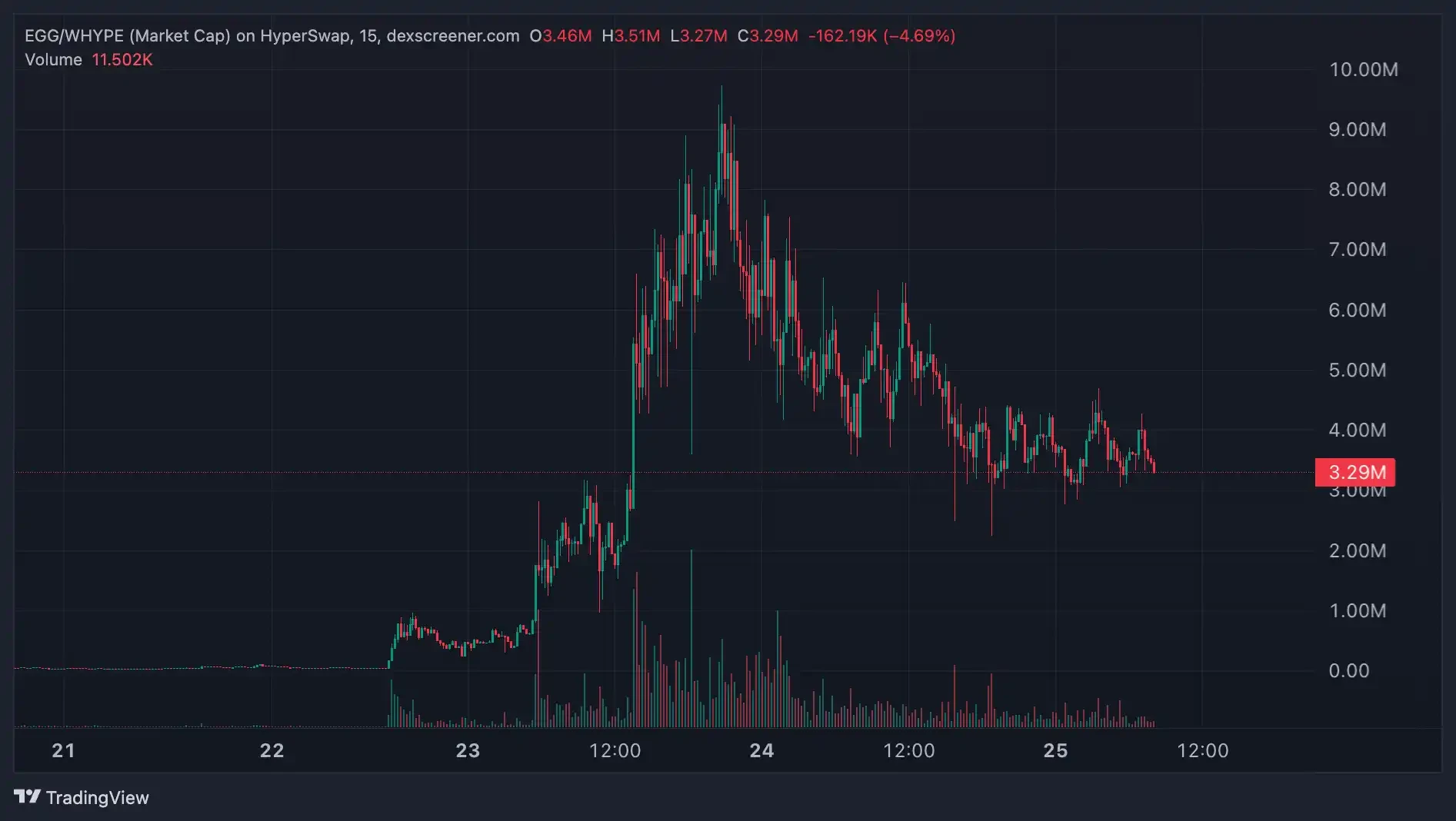Click the 7.00M price axis label

[1358, 250]
